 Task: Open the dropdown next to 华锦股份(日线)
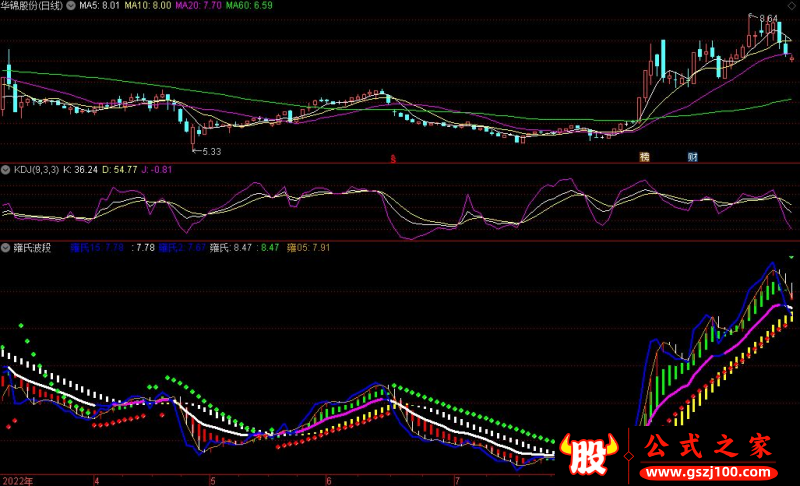[71, 6]
